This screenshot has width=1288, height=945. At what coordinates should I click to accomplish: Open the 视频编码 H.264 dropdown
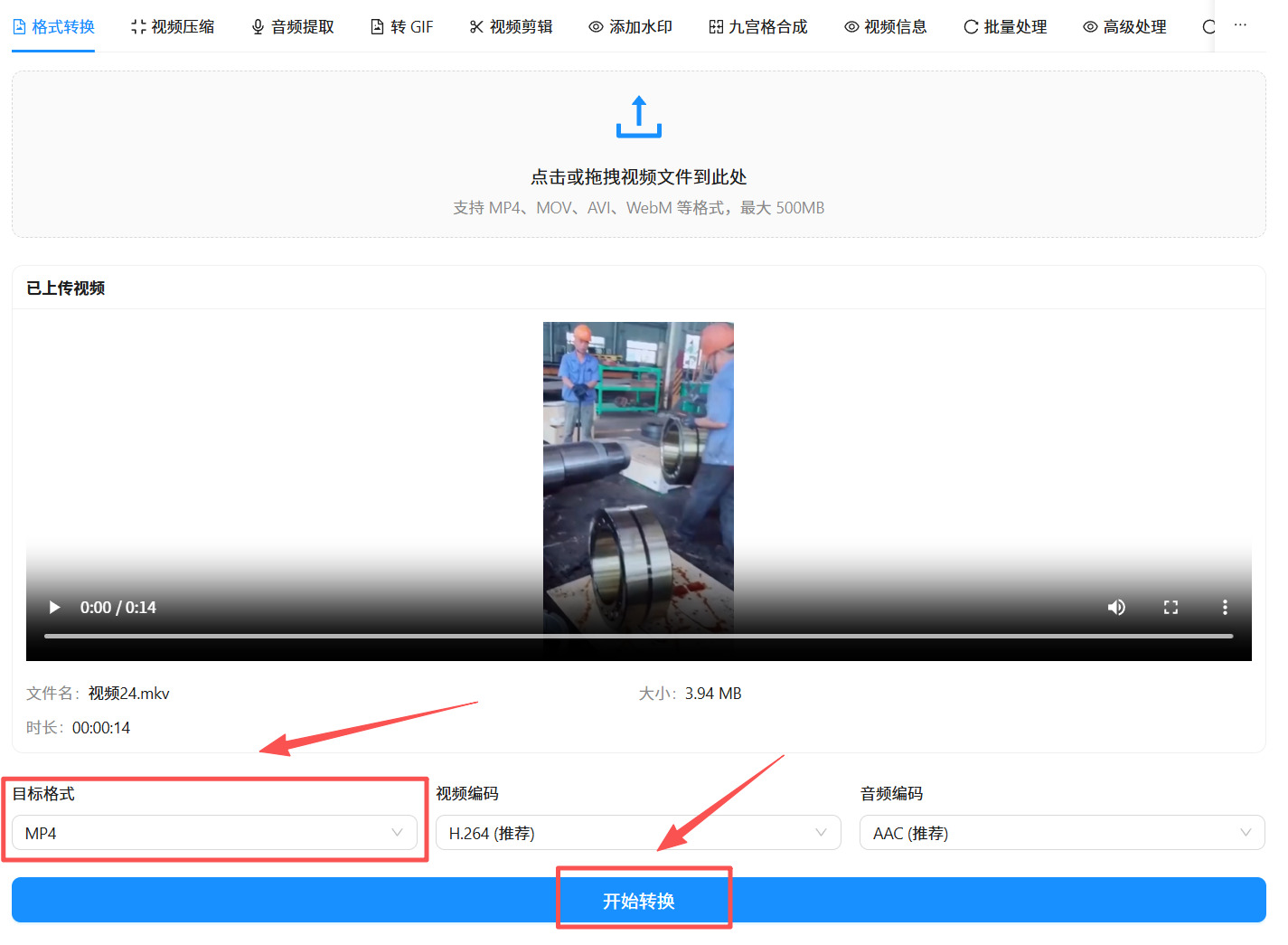tap(638, 833)
